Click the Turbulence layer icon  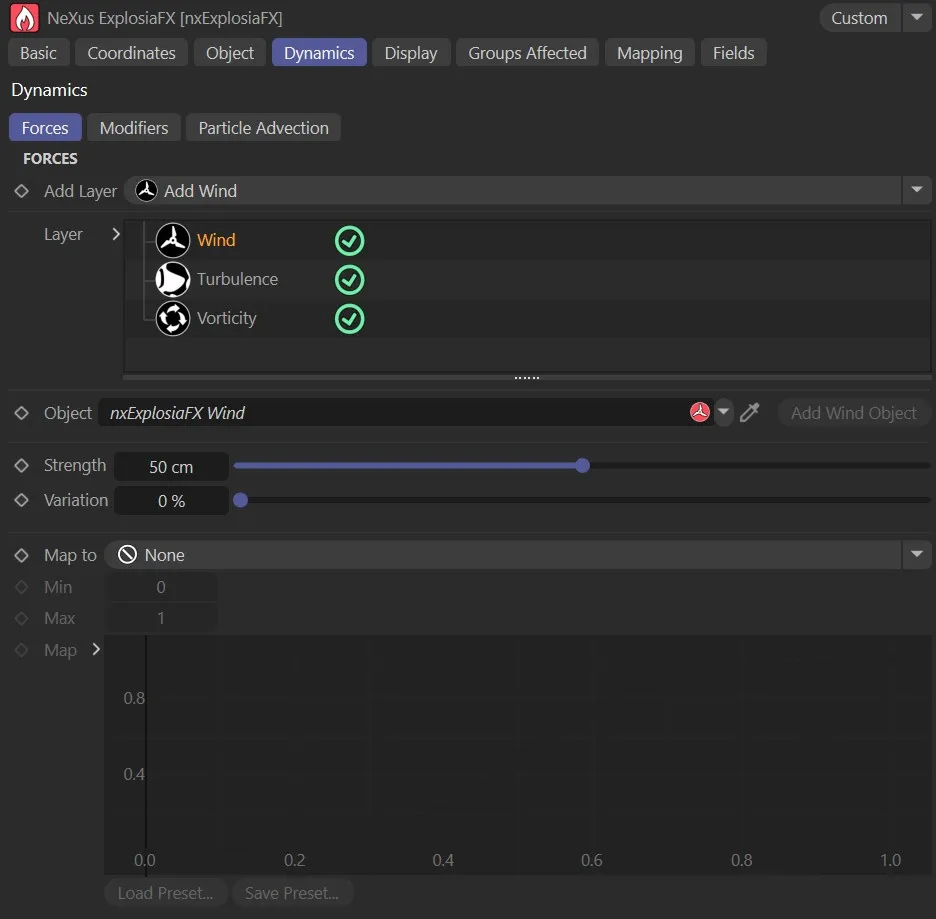pyautogui.click(x=173, y=279)
